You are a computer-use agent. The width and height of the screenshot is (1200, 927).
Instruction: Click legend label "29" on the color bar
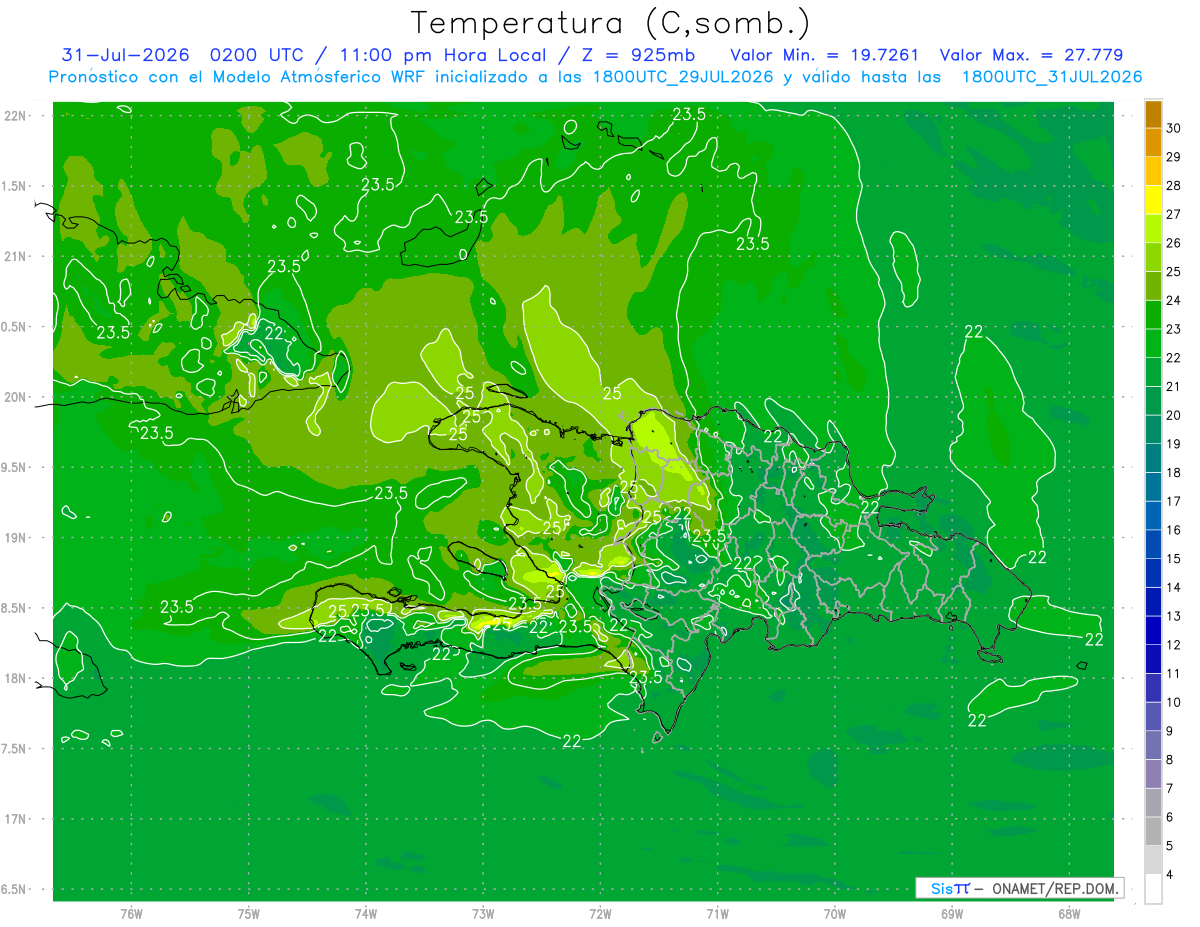click(x=1174, y=157)
